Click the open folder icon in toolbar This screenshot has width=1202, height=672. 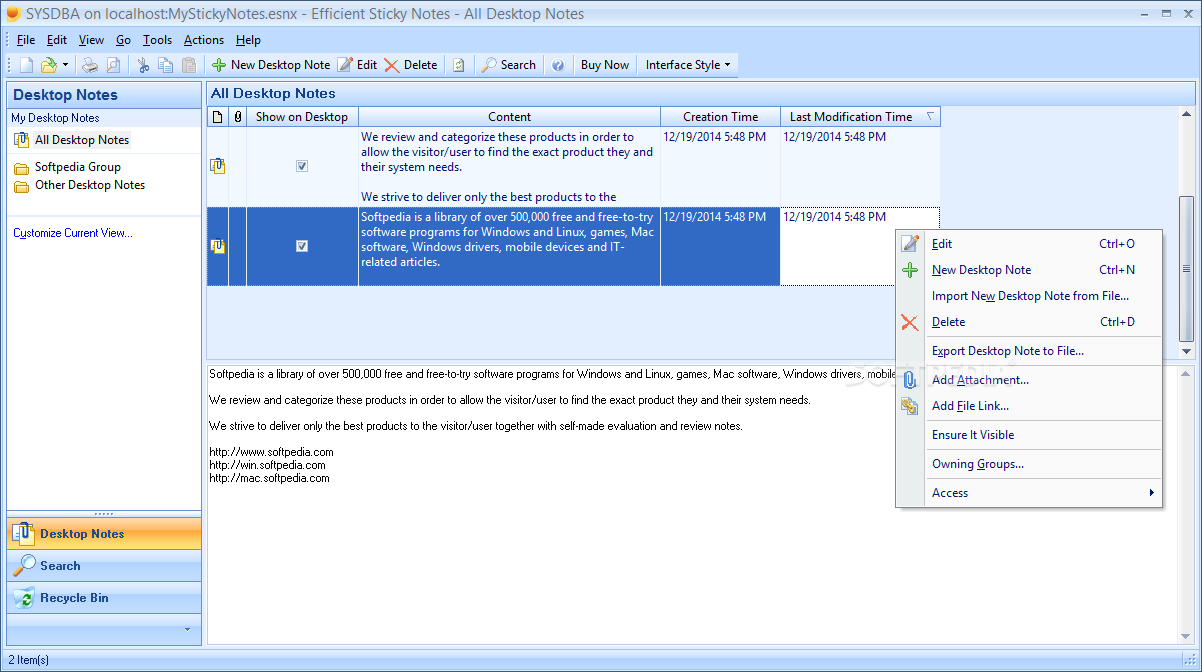48,65
